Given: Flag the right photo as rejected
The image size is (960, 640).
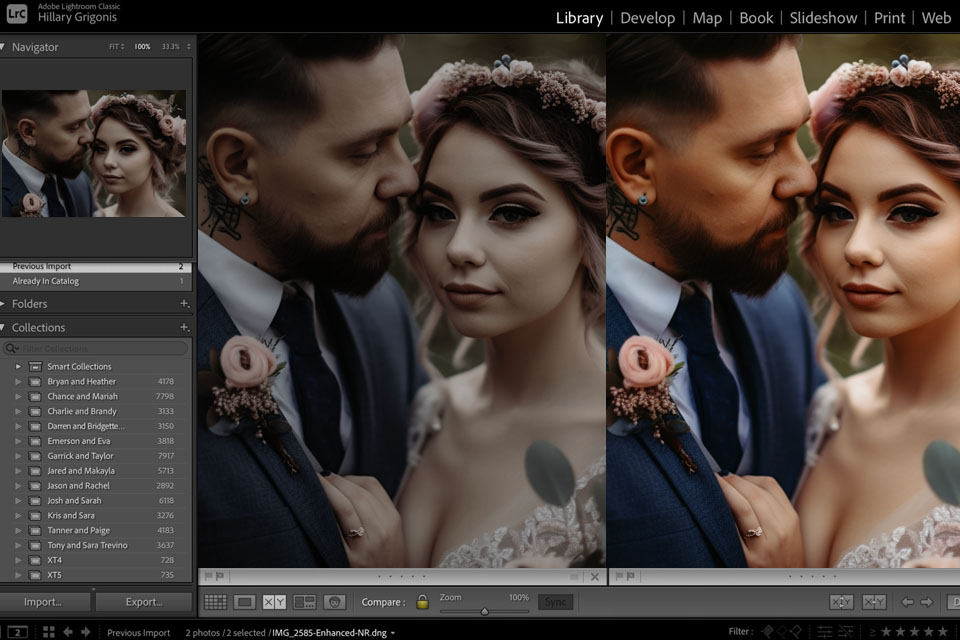Looking at the screenshot, I should coord(631,576).
